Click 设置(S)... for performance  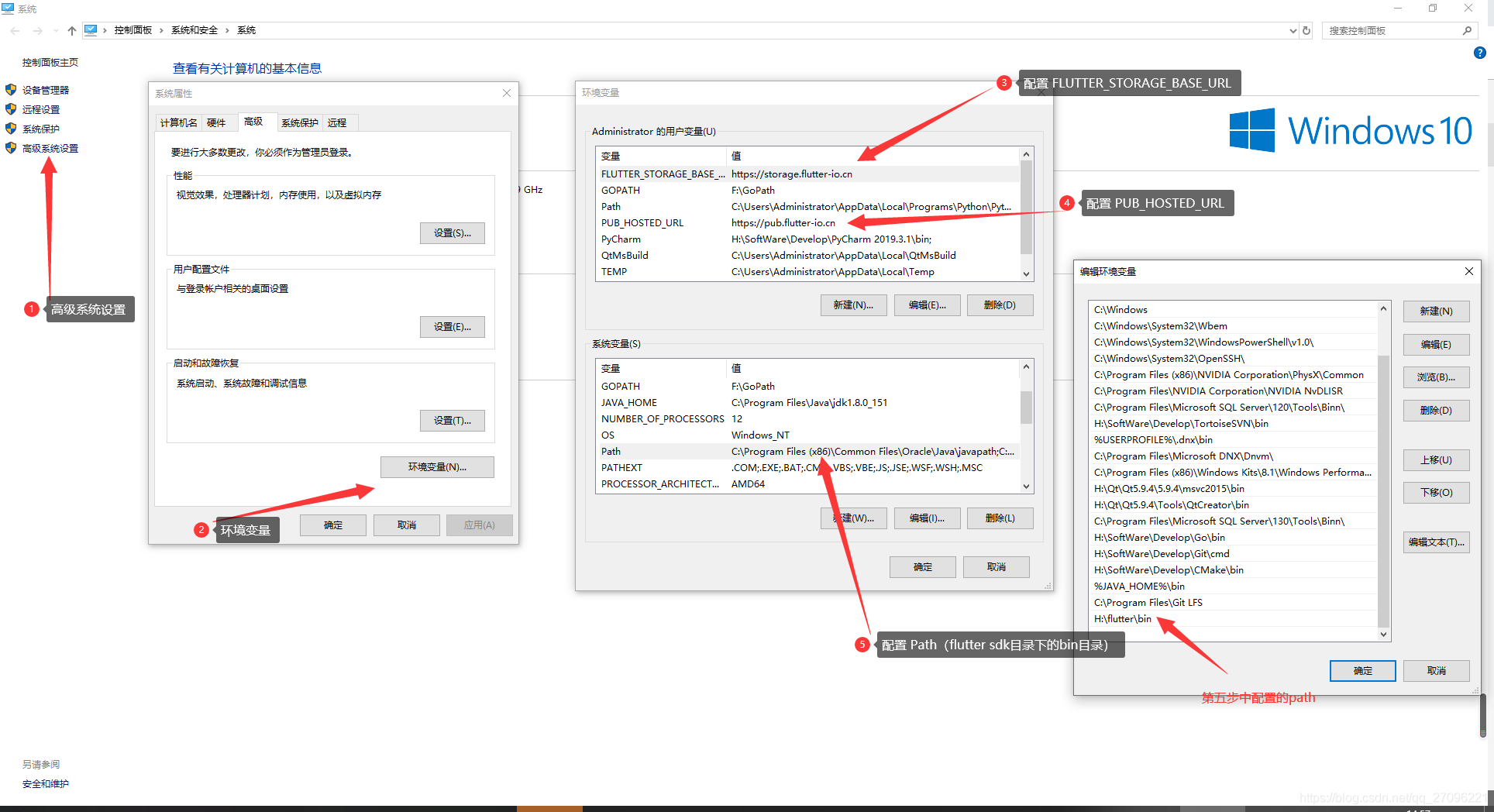pos(453,232)
